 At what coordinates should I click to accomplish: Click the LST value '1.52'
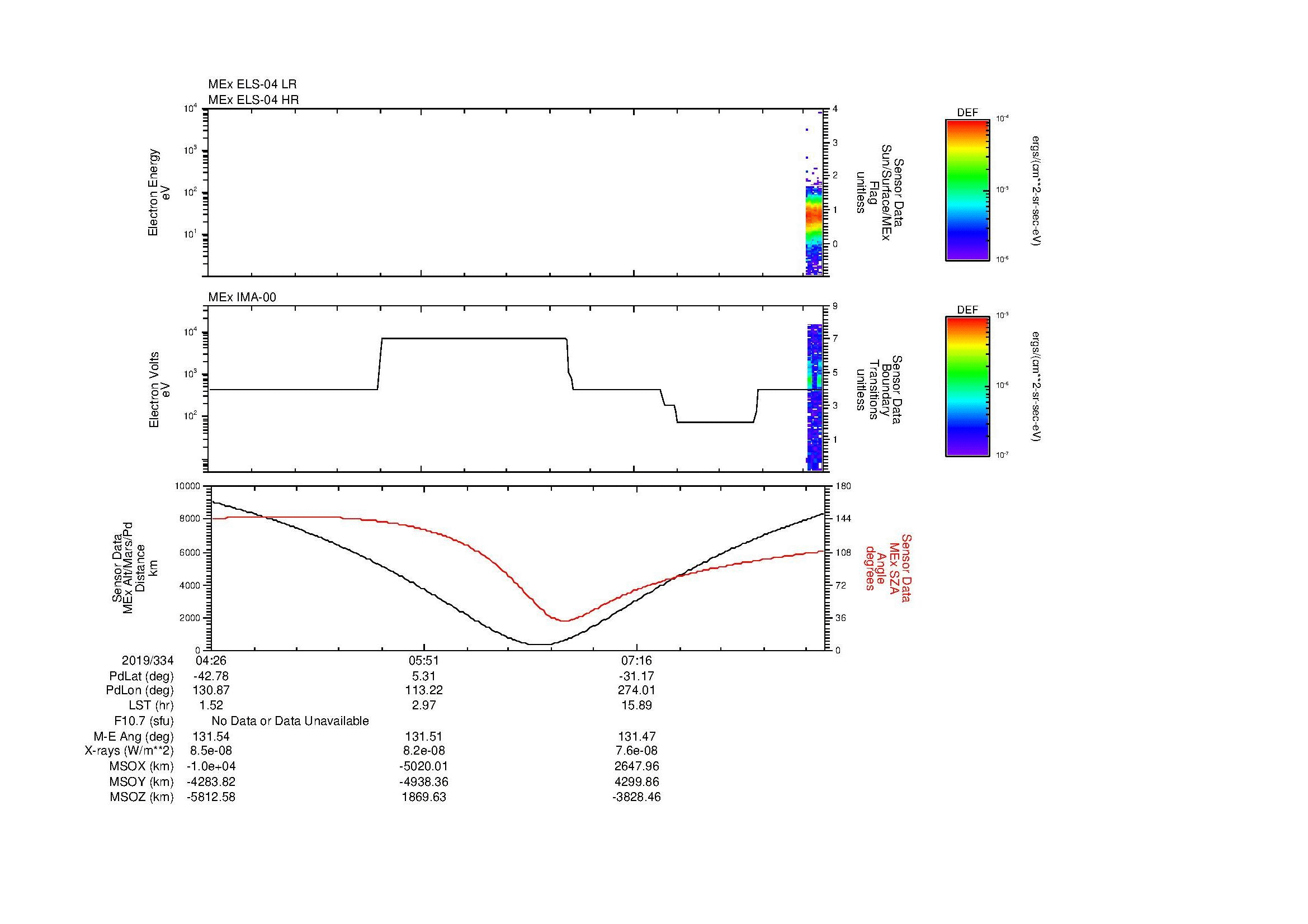point(211,705)
